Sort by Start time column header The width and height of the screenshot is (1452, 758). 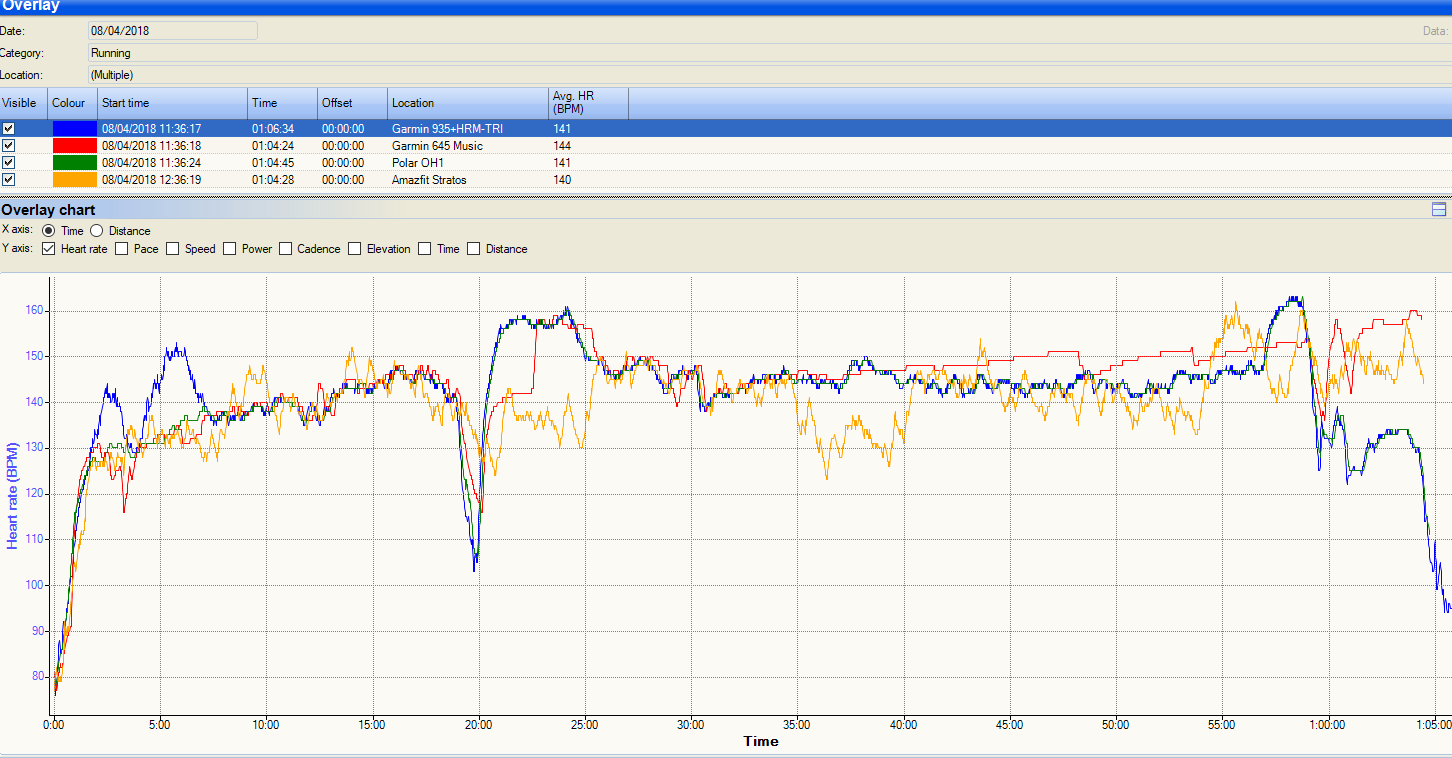(x=172, y=103)
